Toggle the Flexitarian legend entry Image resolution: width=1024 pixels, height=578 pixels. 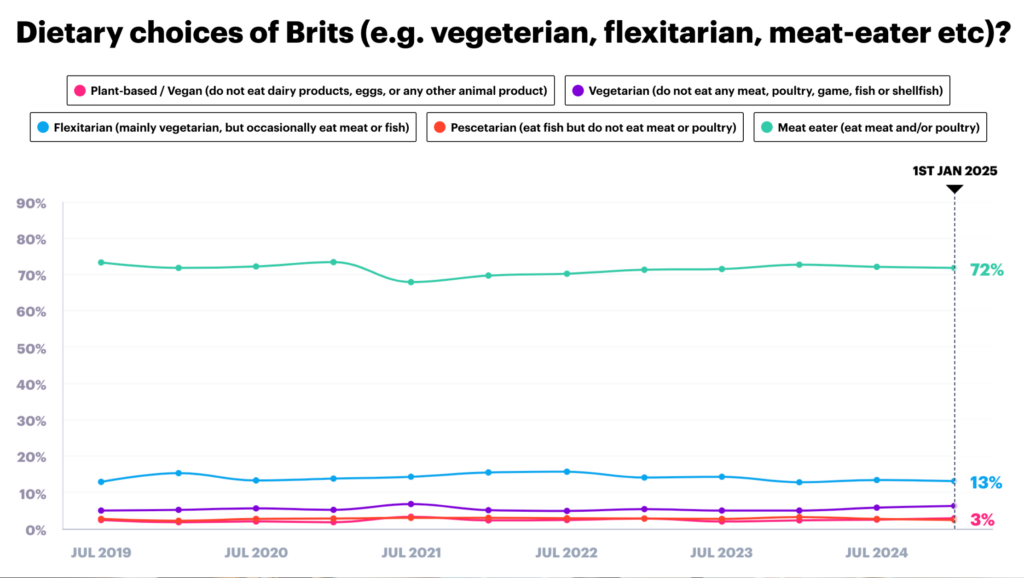coord(223,127)
